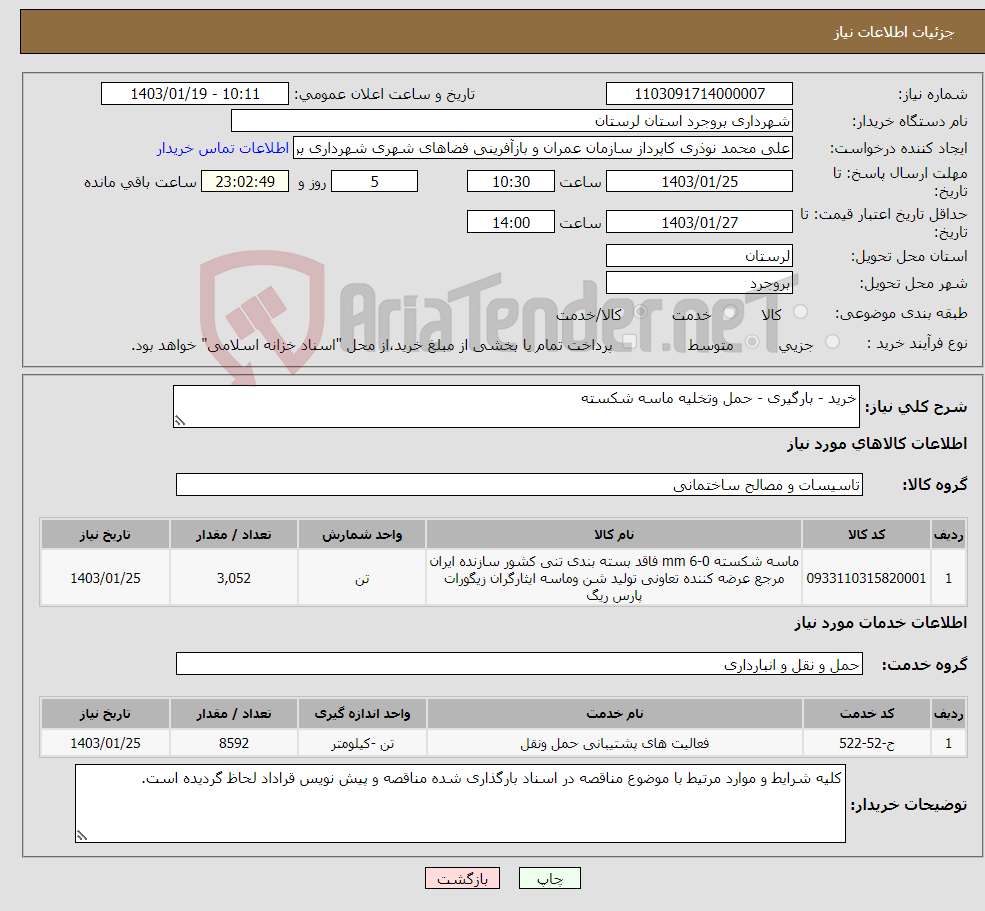Viewport: 985px width, 911px height.
Task: Click the resize handle of description textarea
Action: 180,421
